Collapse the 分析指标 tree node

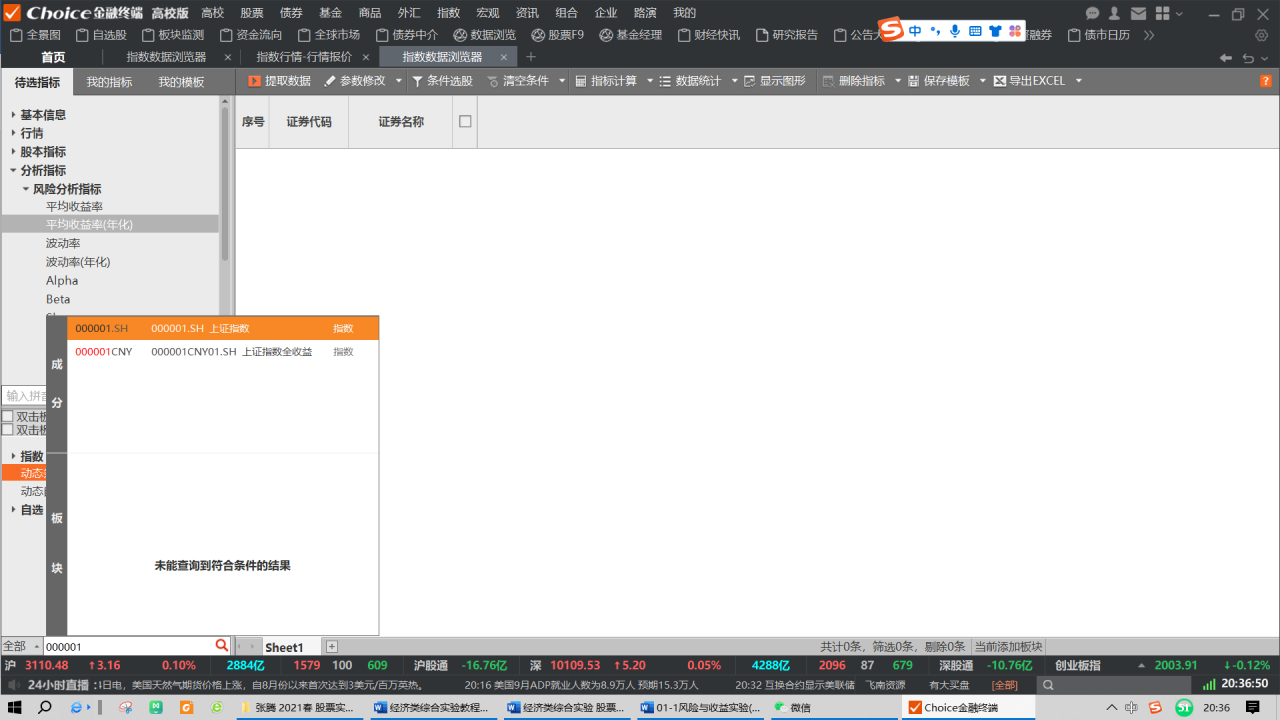(x=13, y=171)
